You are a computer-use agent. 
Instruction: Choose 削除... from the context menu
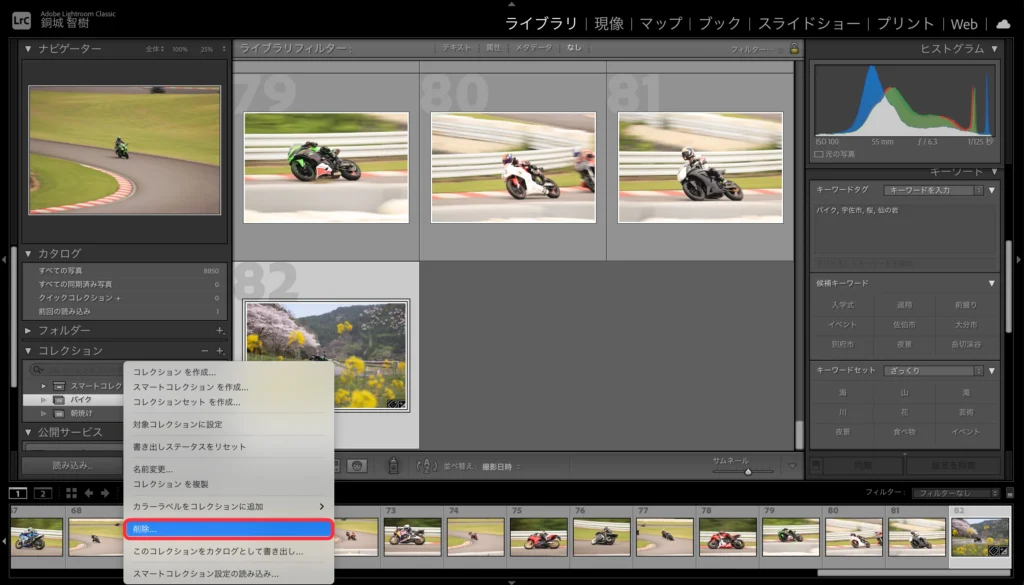coord(227,529)
